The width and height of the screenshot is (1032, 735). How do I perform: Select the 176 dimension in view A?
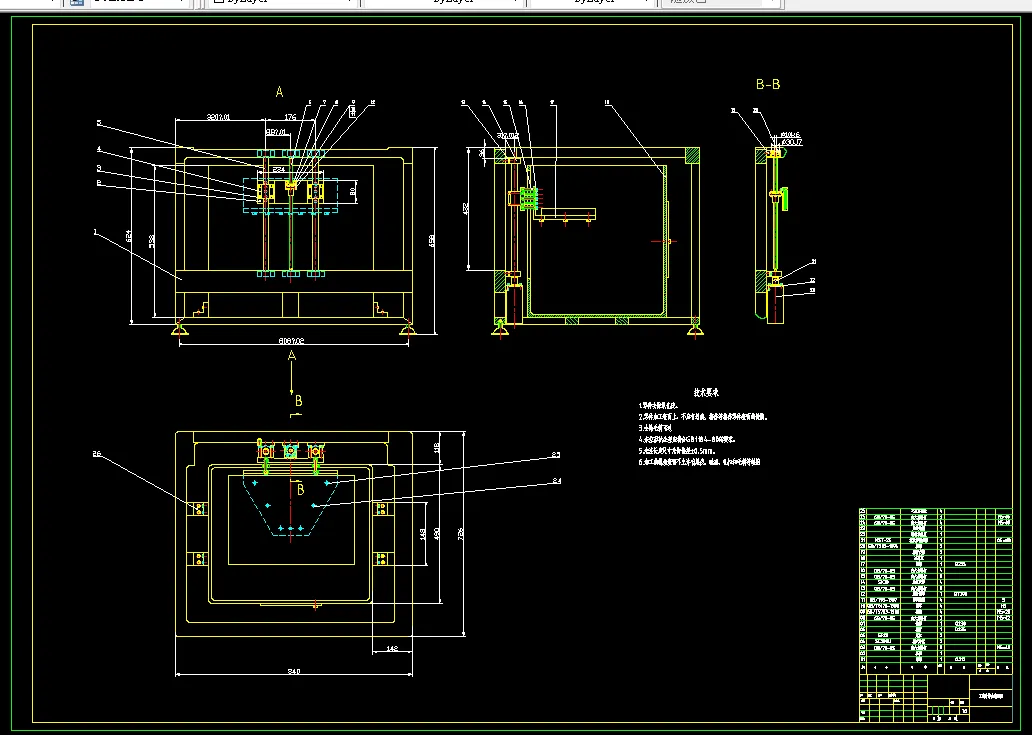coord(290,117)
